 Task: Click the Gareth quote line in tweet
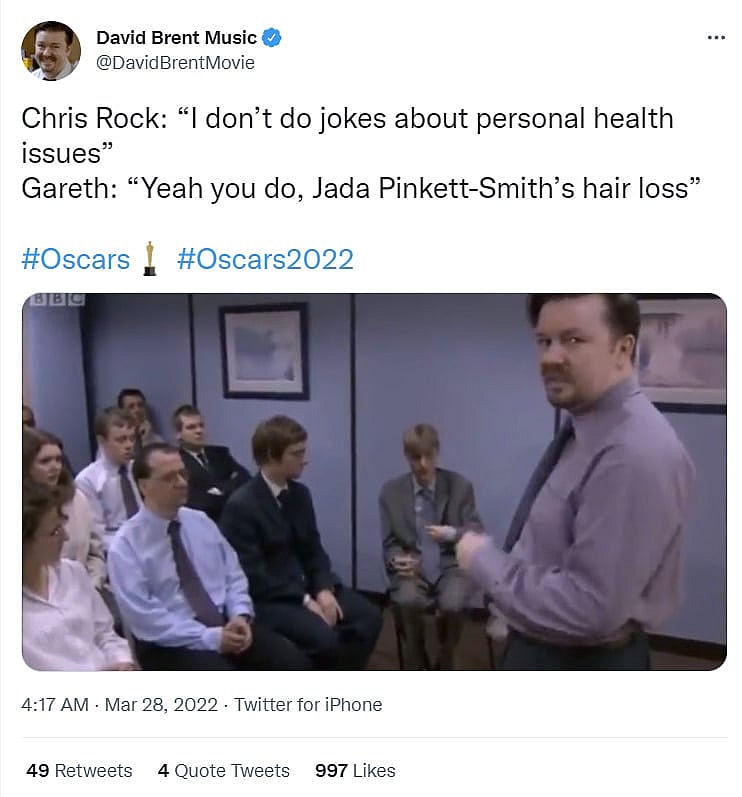pyautogui.click(x=361, y=188)
